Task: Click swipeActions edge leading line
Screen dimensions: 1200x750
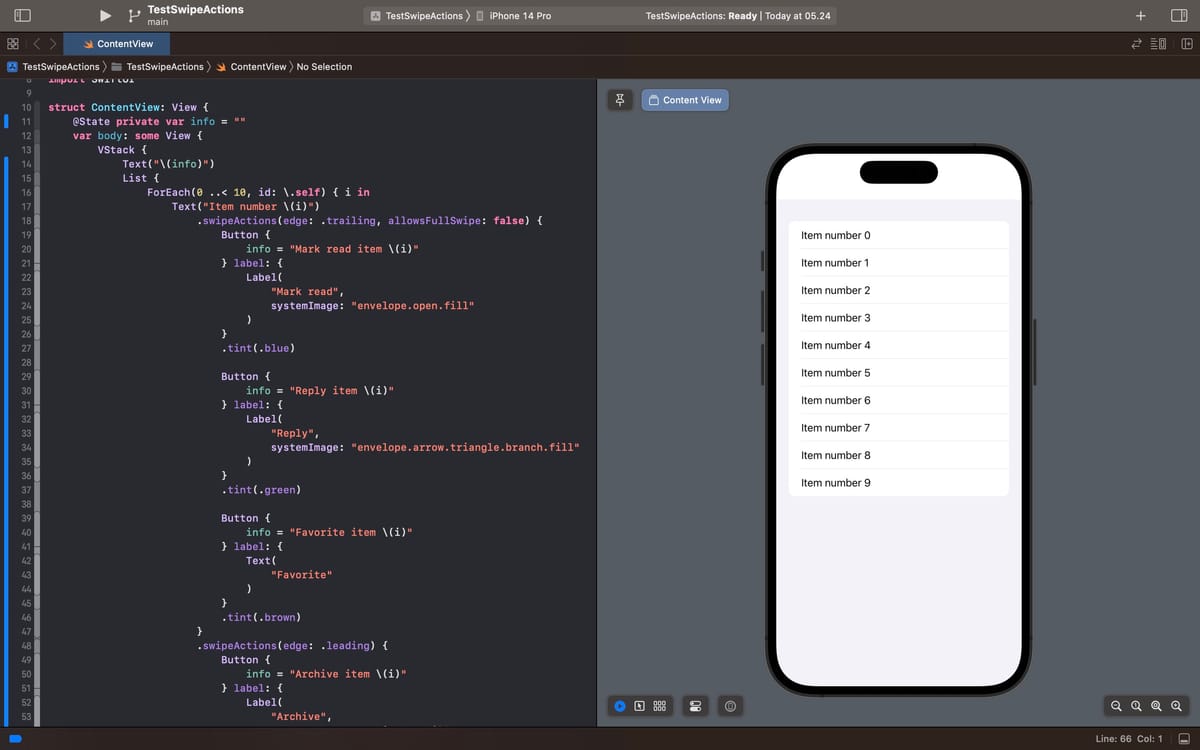Action: (293, 646)
